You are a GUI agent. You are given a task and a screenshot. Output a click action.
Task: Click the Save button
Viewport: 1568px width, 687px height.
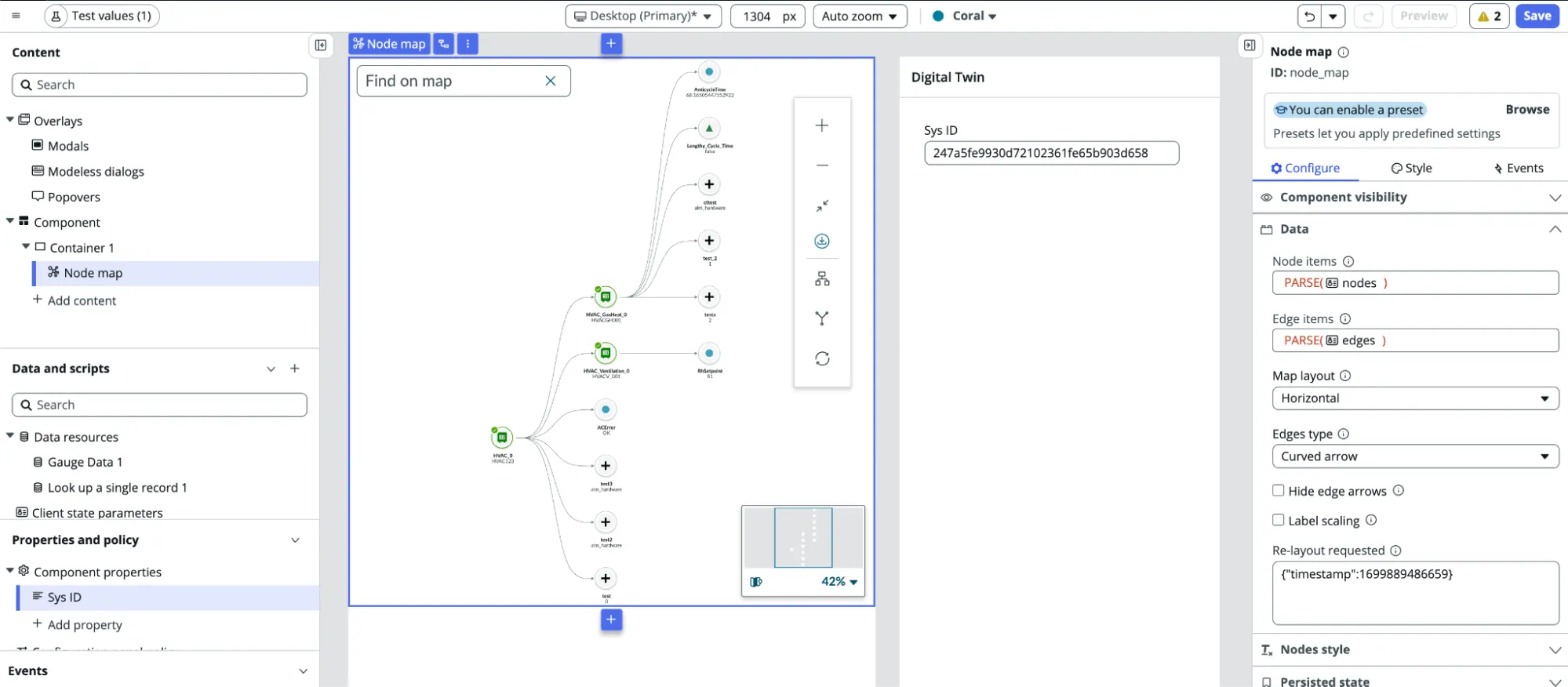click(1537, 16)
